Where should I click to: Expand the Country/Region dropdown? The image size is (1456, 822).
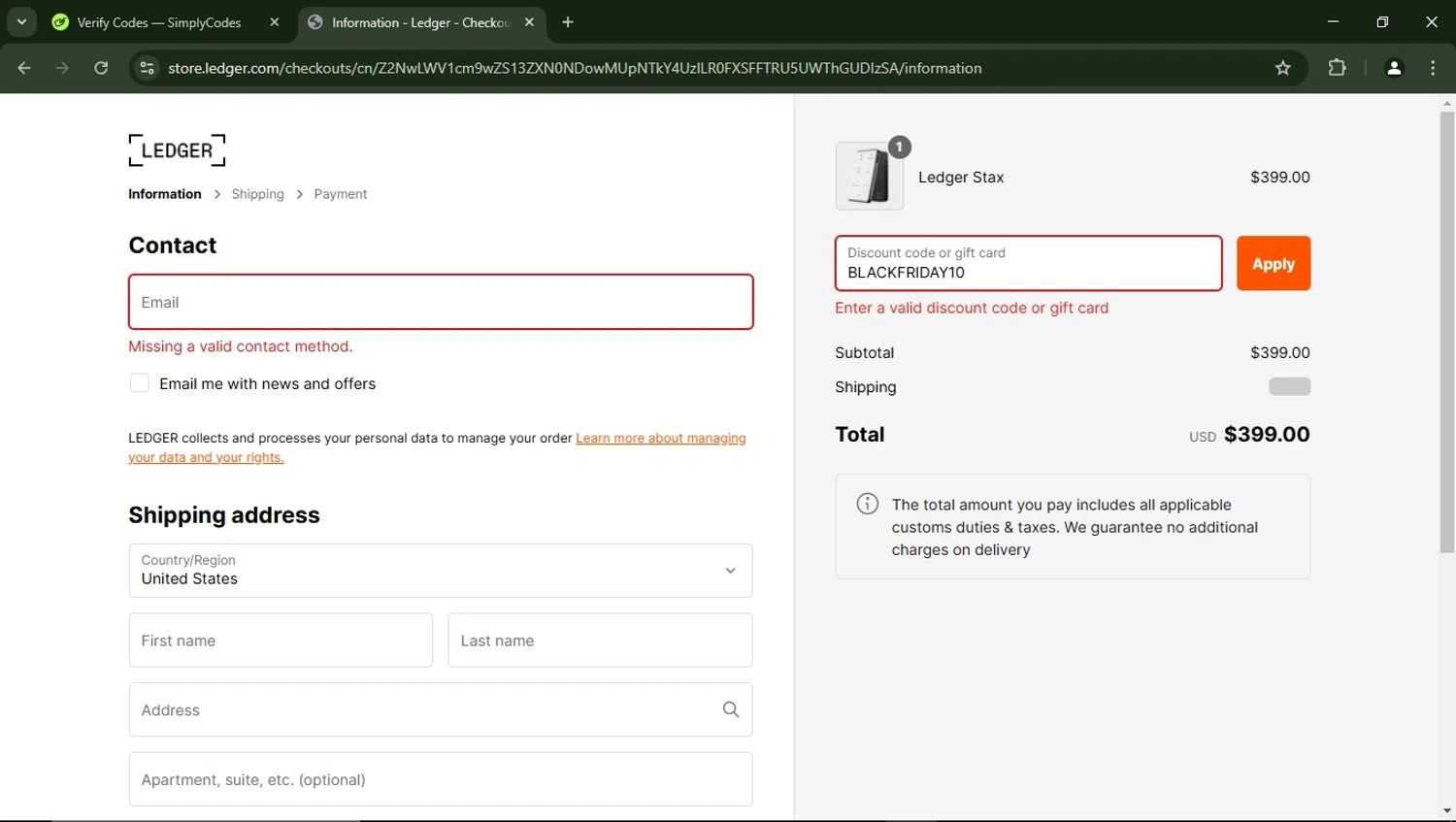[441, 571]
